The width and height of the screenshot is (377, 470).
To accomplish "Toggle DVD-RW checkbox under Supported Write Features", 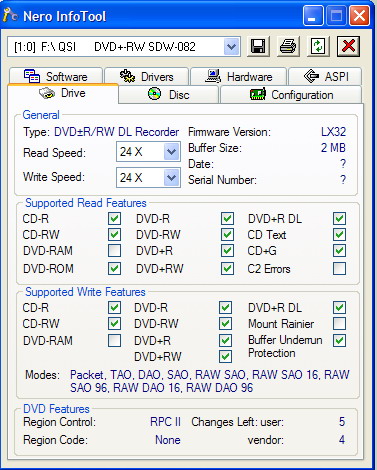I will (226, 323).
